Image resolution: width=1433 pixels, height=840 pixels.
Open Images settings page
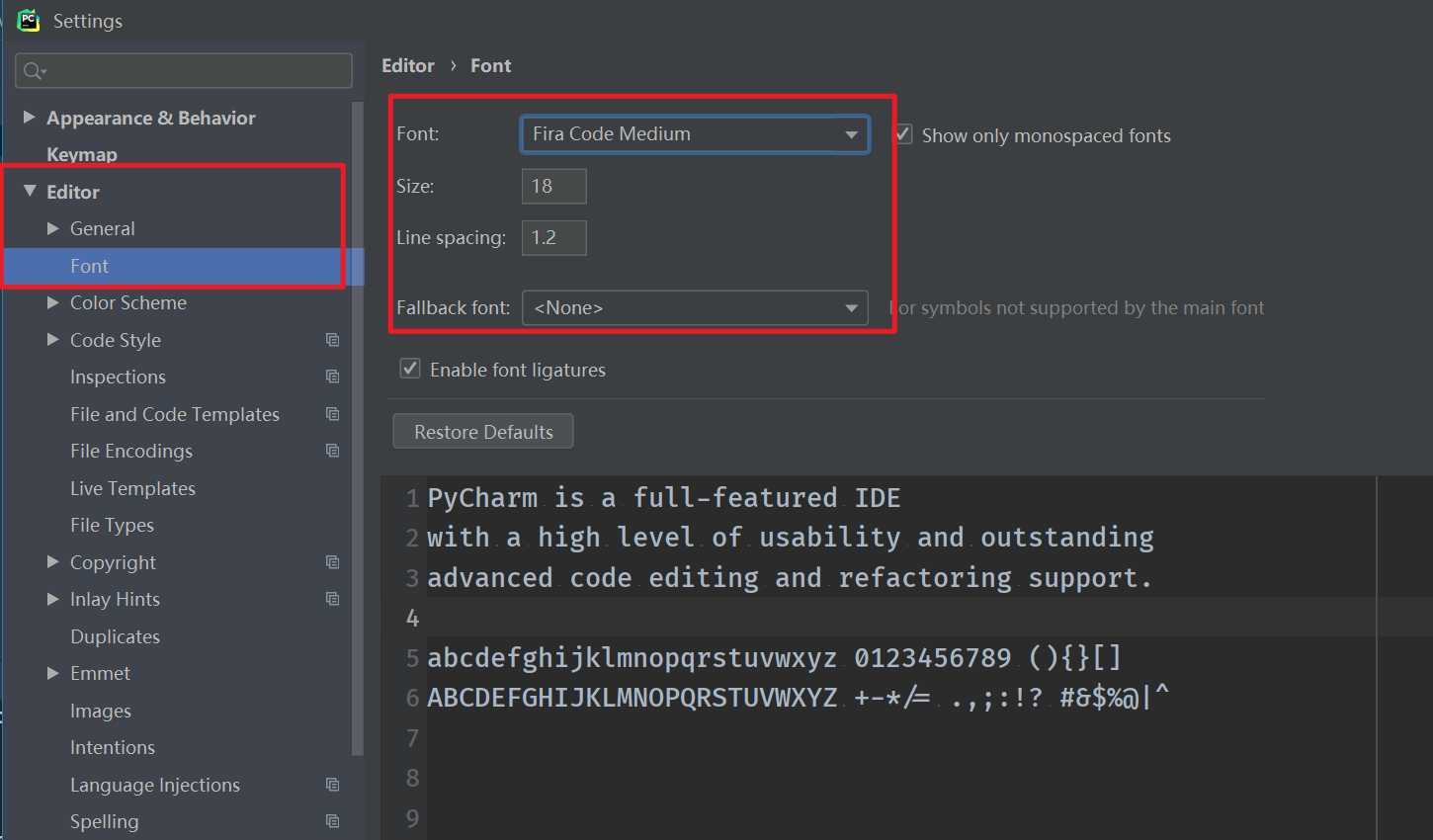101,711
